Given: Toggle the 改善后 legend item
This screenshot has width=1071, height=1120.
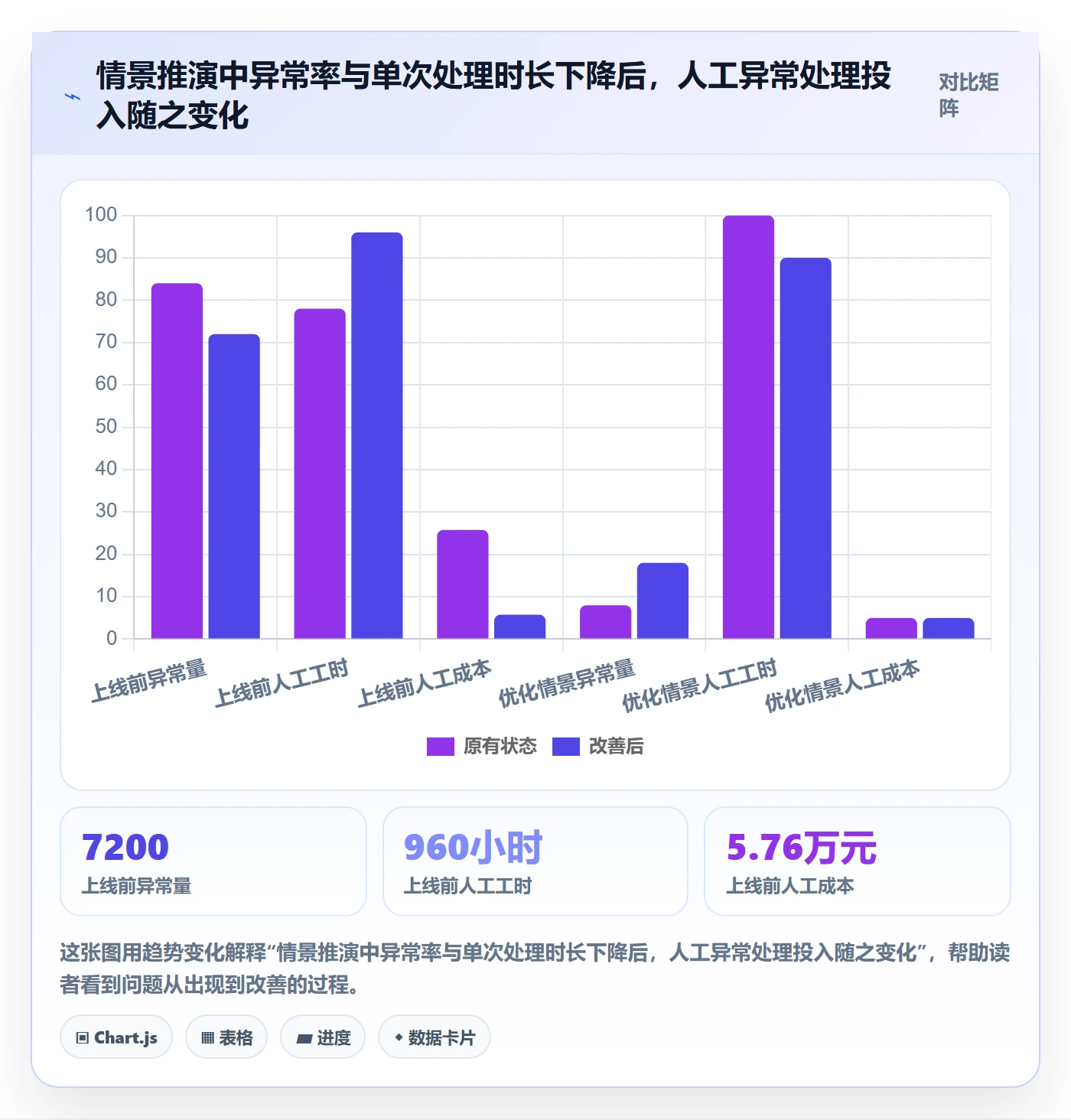Looking at the screenshot, I should (598, 746).
